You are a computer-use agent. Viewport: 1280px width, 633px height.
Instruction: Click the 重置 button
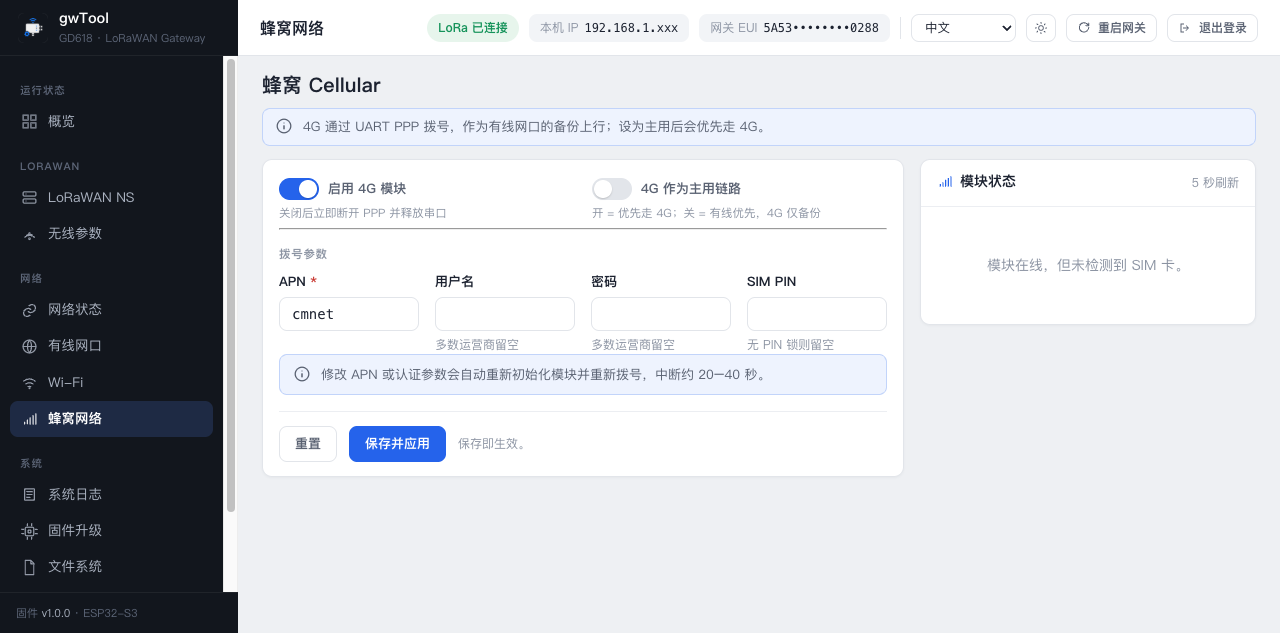click(x=308, y=444)
